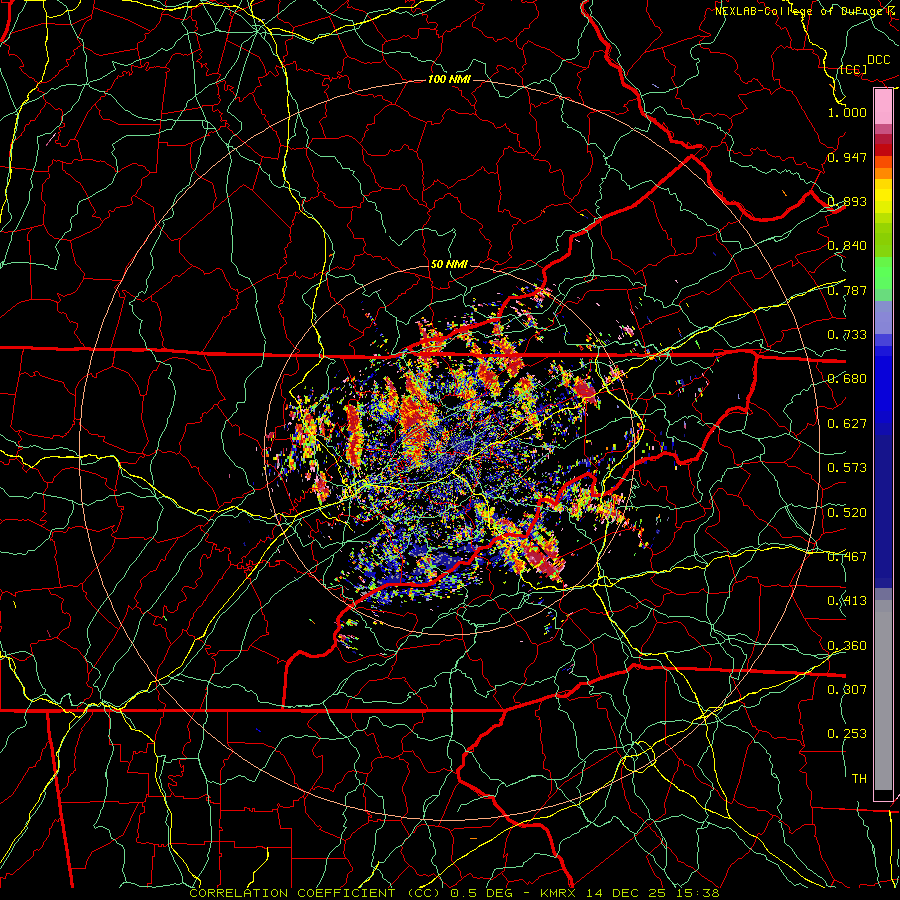Click the 0.787 scale value
The width and height of the screenshot is (900, 900).
click(847, 290)
